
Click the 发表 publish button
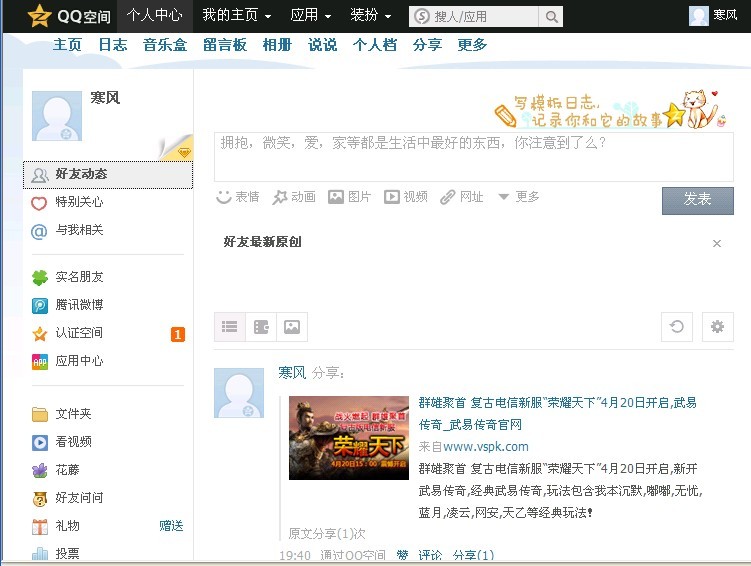click(698, 201)
